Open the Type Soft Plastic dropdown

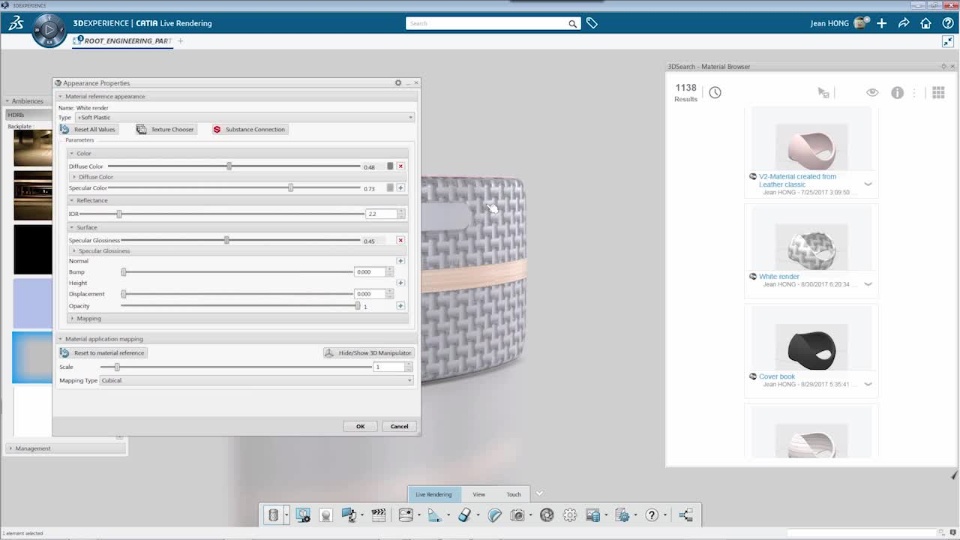[244, 117]
